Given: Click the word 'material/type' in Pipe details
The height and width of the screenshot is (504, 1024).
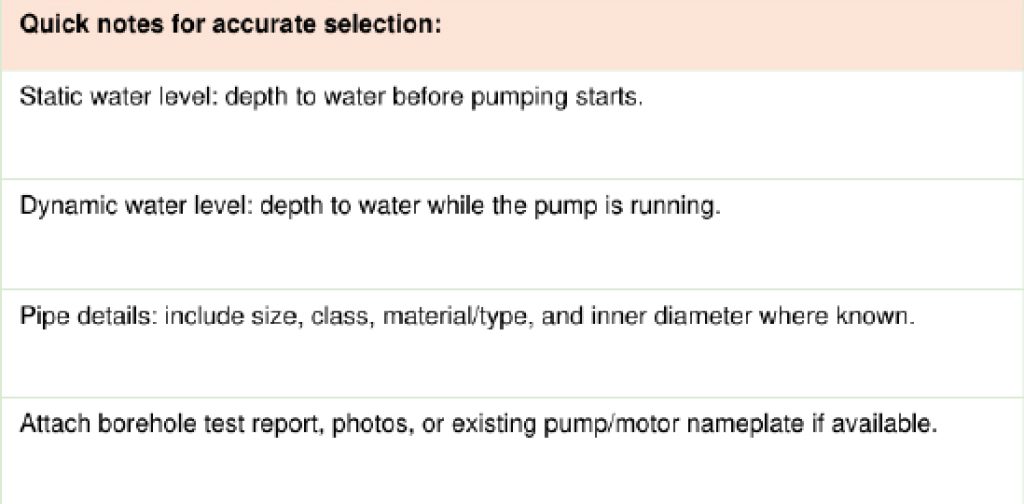Looking at the screenshot, I should (x=456, y=317).
